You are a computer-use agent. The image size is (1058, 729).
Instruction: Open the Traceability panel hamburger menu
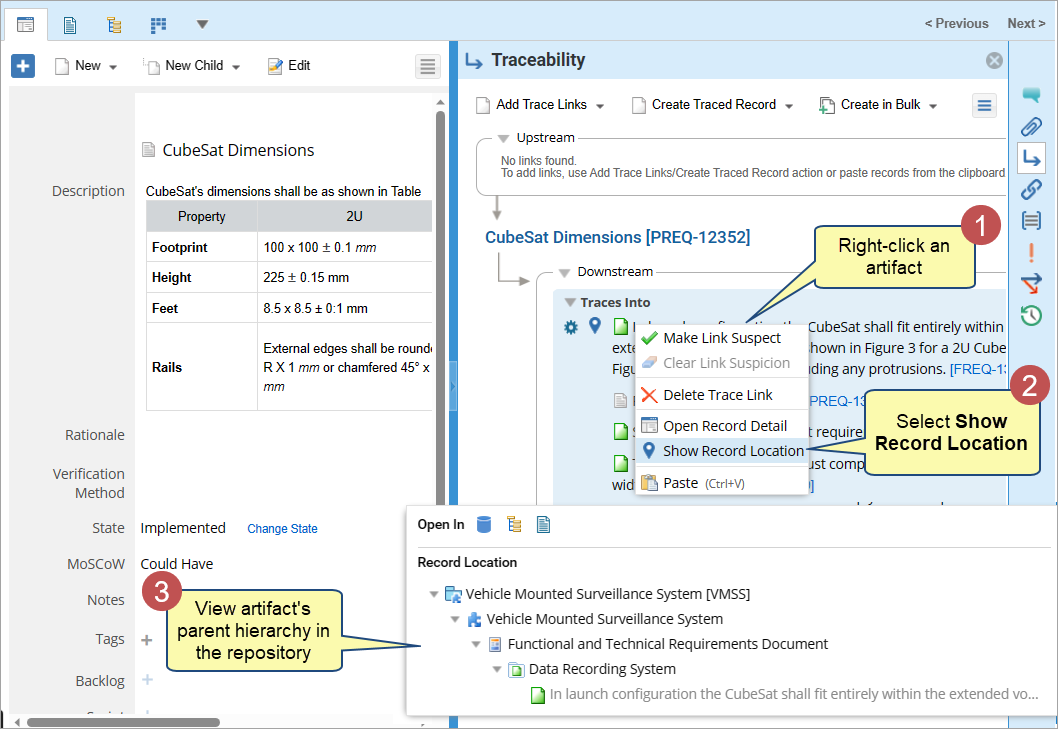point(984,105)
